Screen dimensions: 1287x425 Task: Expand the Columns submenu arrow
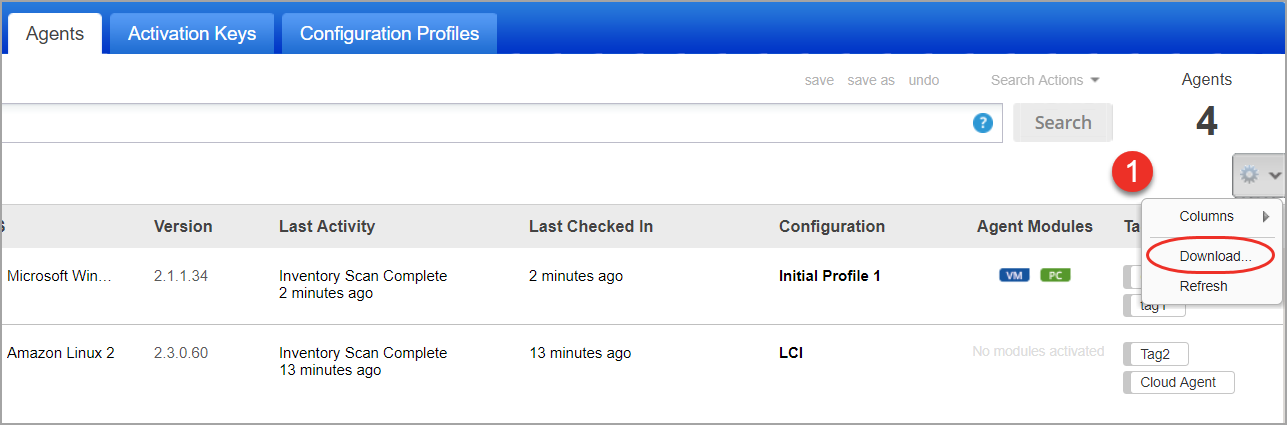(1266, 217)
